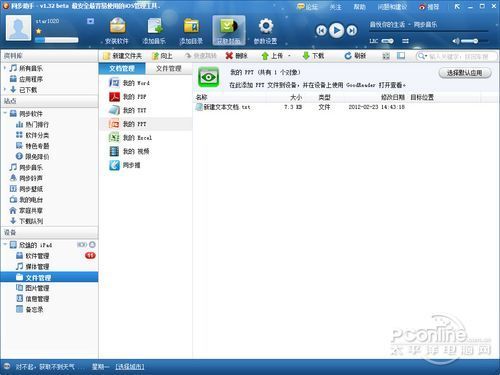Image resolution: width=500 pixels, height=375 pixels.
Task: Go up one level with 向上
Action: 162,56
